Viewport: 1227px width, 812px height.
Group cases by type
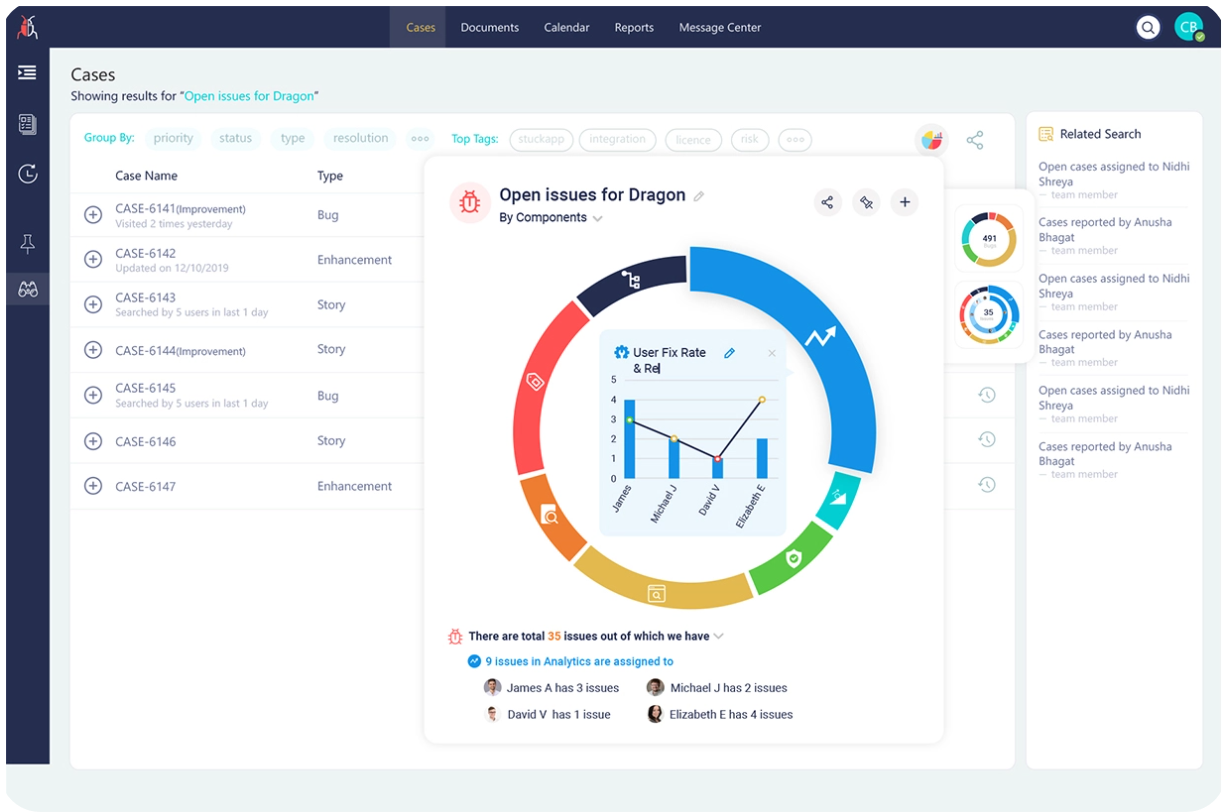[293, 139]
